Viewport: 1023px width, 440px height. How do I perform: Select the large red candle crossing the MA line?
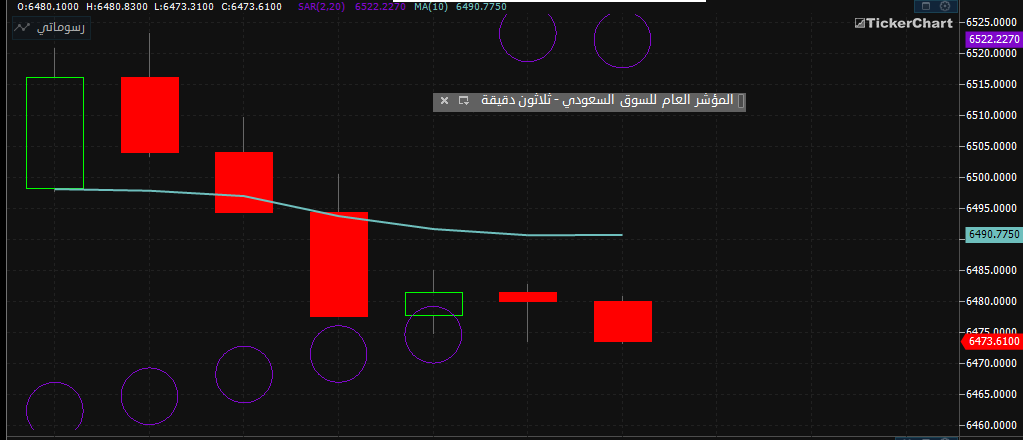pyautogui.click(x=339, y=264)
